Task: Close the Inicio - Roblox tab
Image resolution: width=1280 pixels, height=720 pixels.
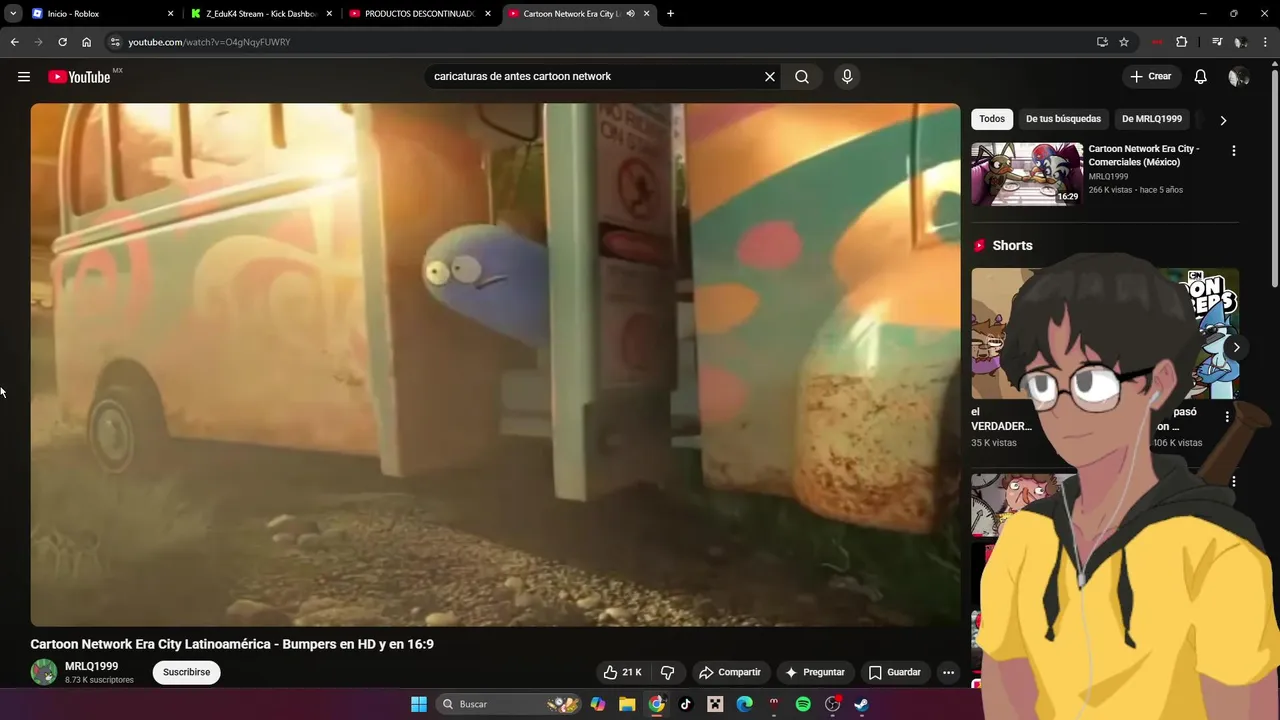Action: point(170,14)
